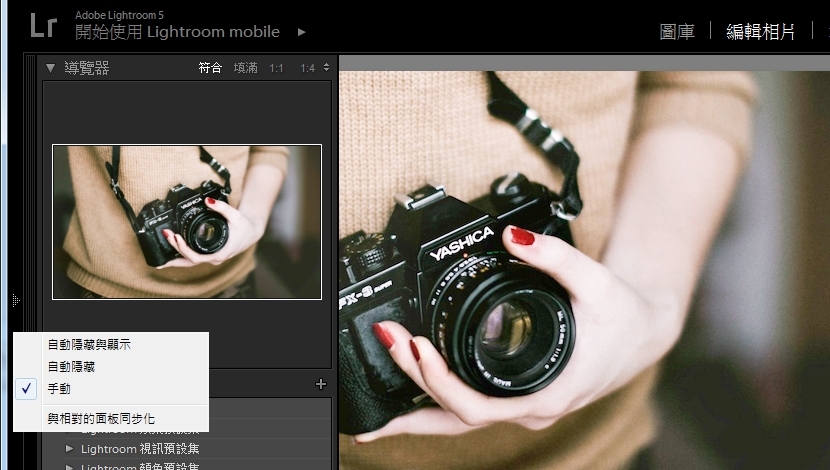Select 符合 fit zoom option
The width and height of the screenshot is (830, 470).
(210, 68)
